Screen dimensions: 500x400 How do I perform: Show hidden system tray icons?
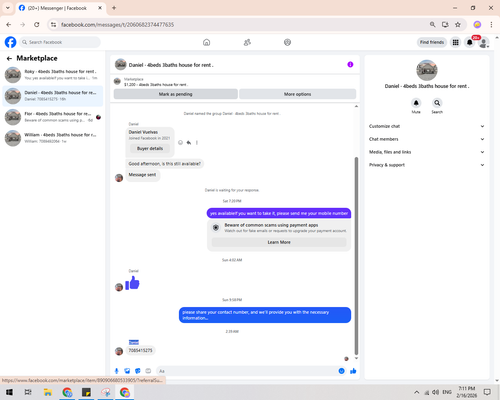(x=416, y=392)
